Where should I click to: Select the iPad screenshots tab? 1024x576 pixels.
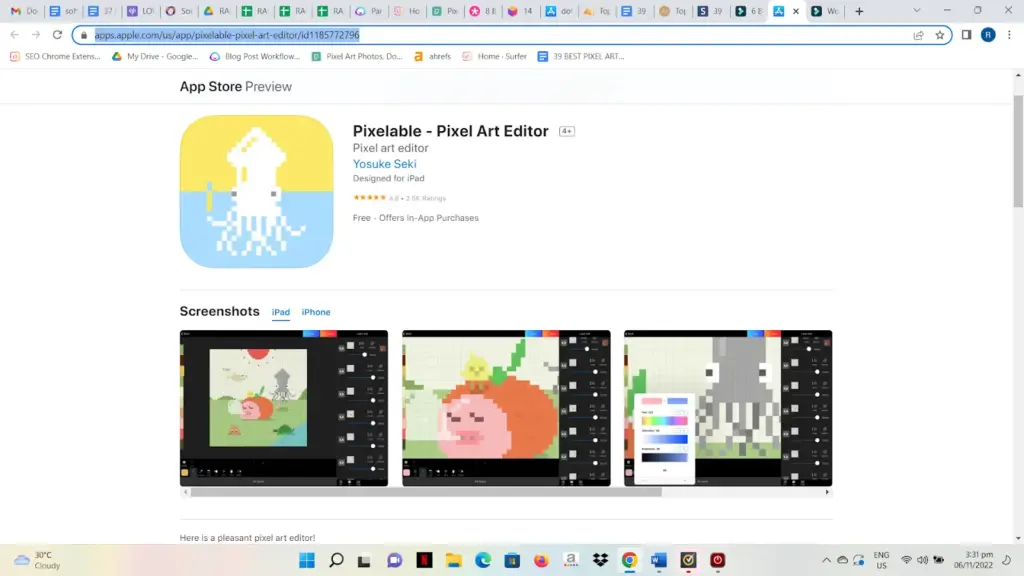(281, 312)
